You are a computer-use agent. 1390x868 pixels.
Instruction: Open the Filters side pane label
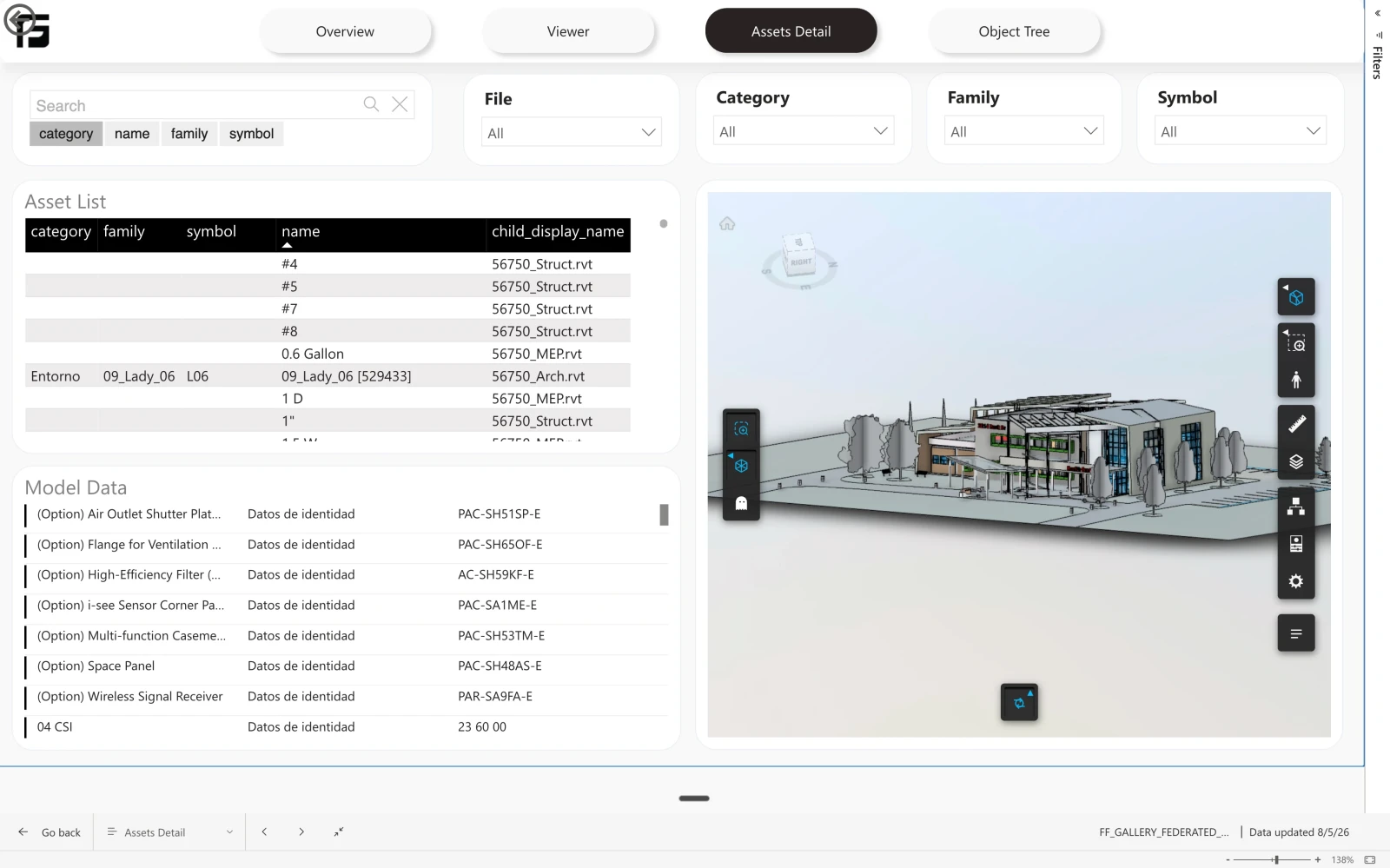(1378, 63)
